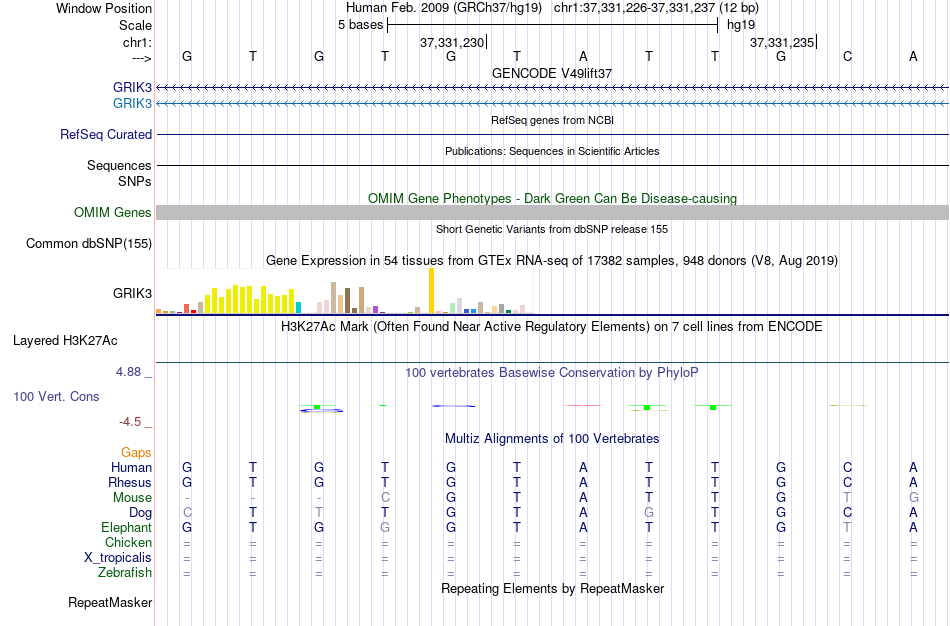The image size is (950, 626).
Task: Click 100 vertebrates Basewise Conservation title
Action: coord(552,373)
